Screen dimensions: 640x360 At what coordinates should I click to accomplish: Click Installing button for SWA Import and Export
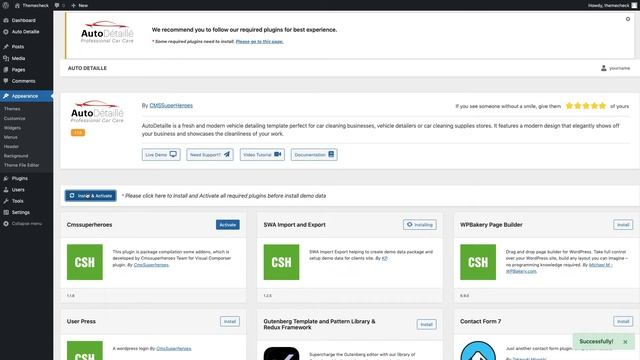(x=420, y=225)
